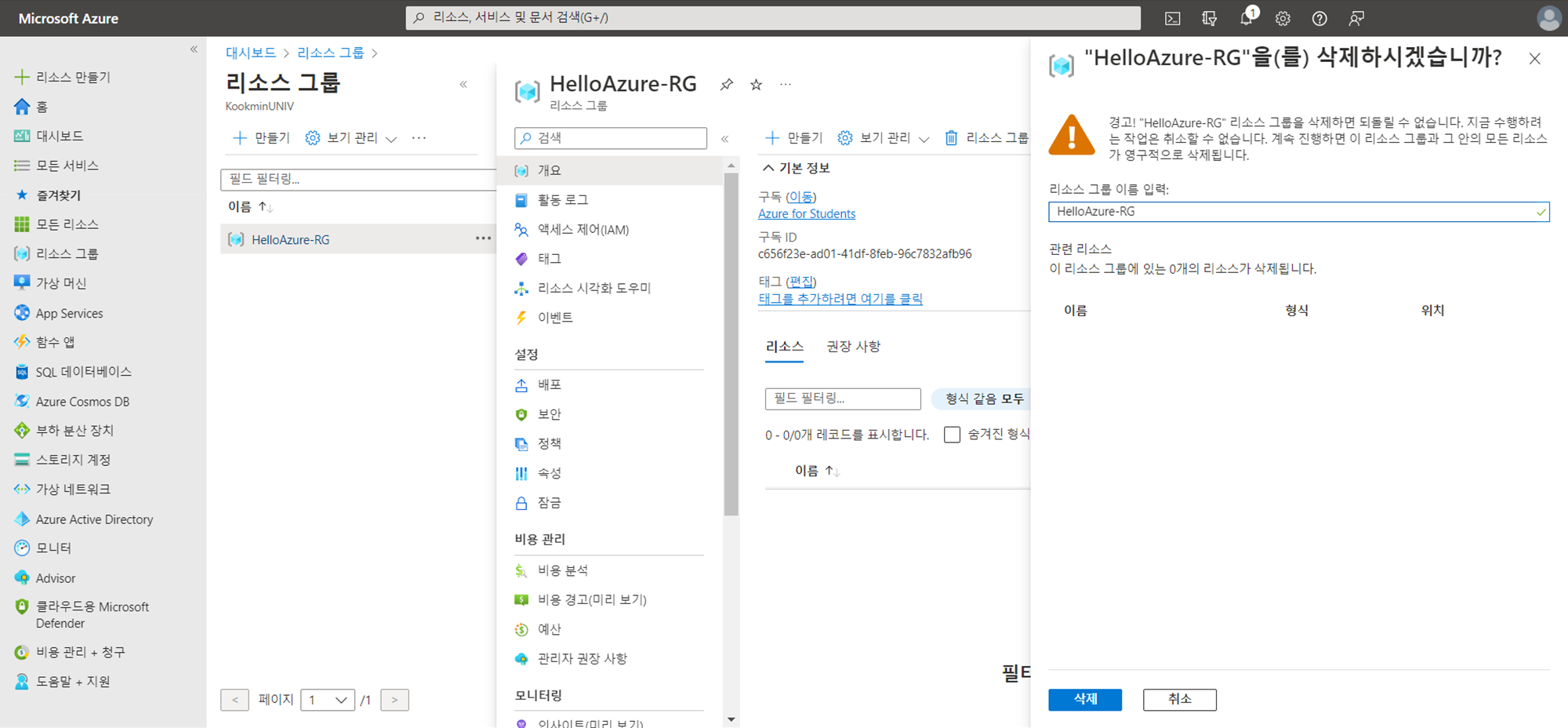Open more options next to the HelloAzure-RG title

point(786,85)
